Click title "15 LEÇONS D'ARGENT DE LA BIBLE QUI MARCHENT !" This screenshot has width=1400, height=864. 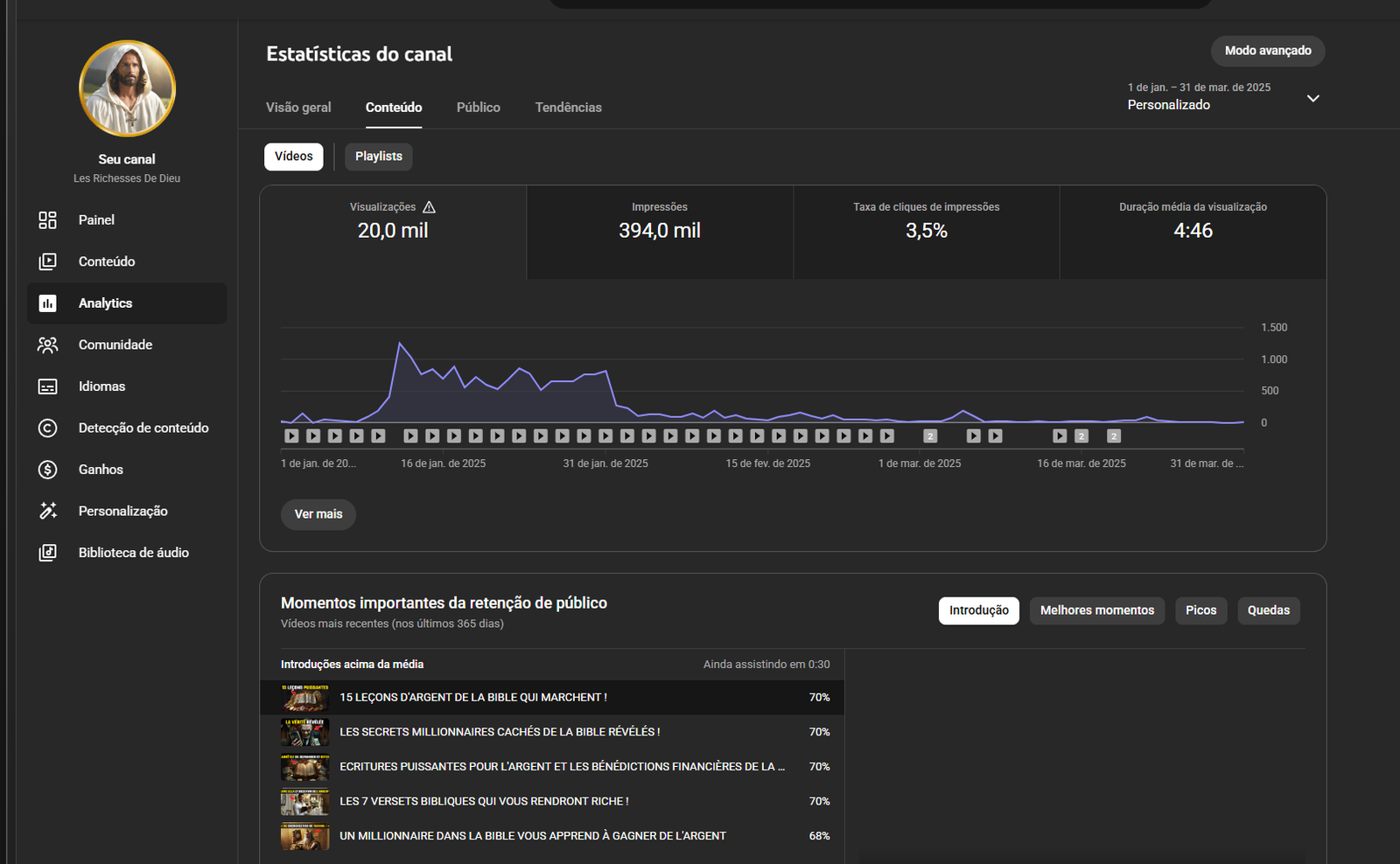coord(473,698)
